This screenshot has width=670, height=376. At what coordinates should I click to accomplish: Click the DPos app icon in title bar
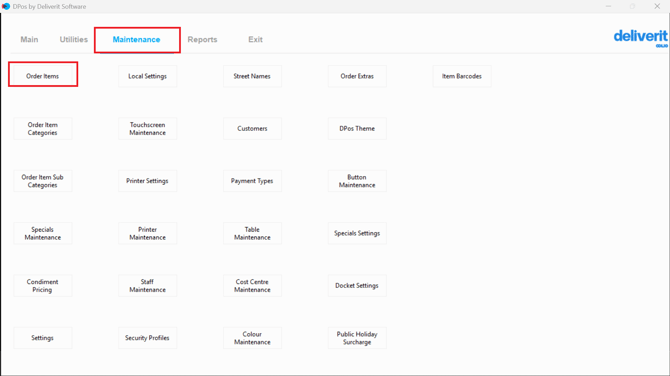[x=6, y=6]
